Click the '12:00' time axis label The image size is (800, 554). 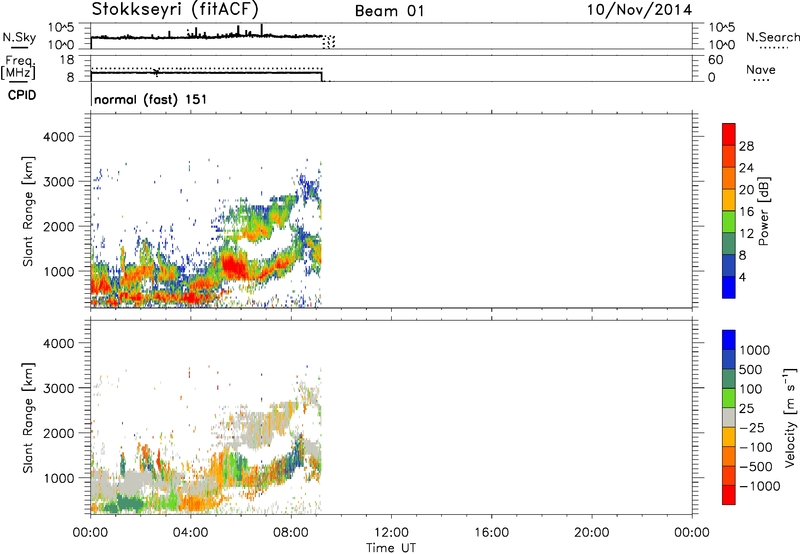391,533
